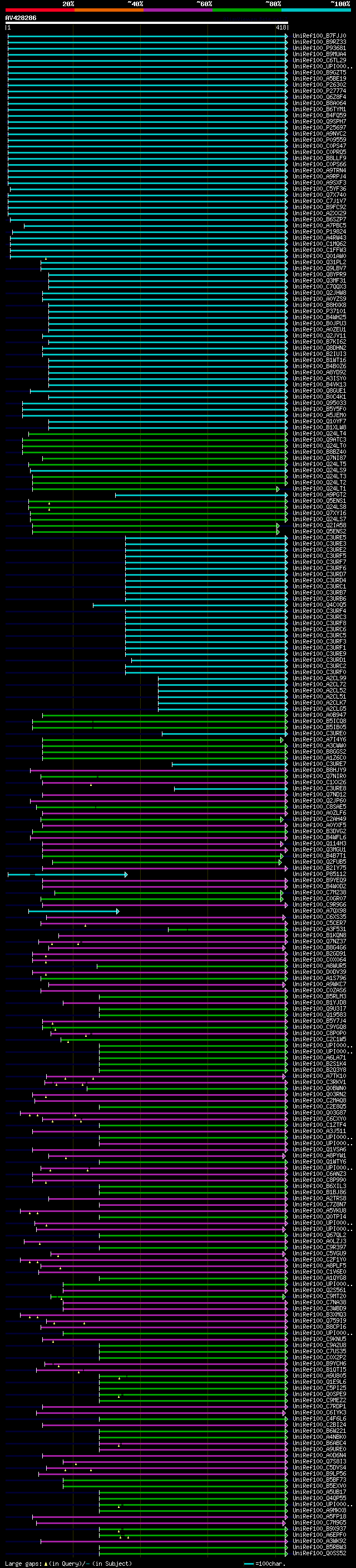Click the label UniRef100_B7K162
This screenshot has height=1568, width=356.
319,342
